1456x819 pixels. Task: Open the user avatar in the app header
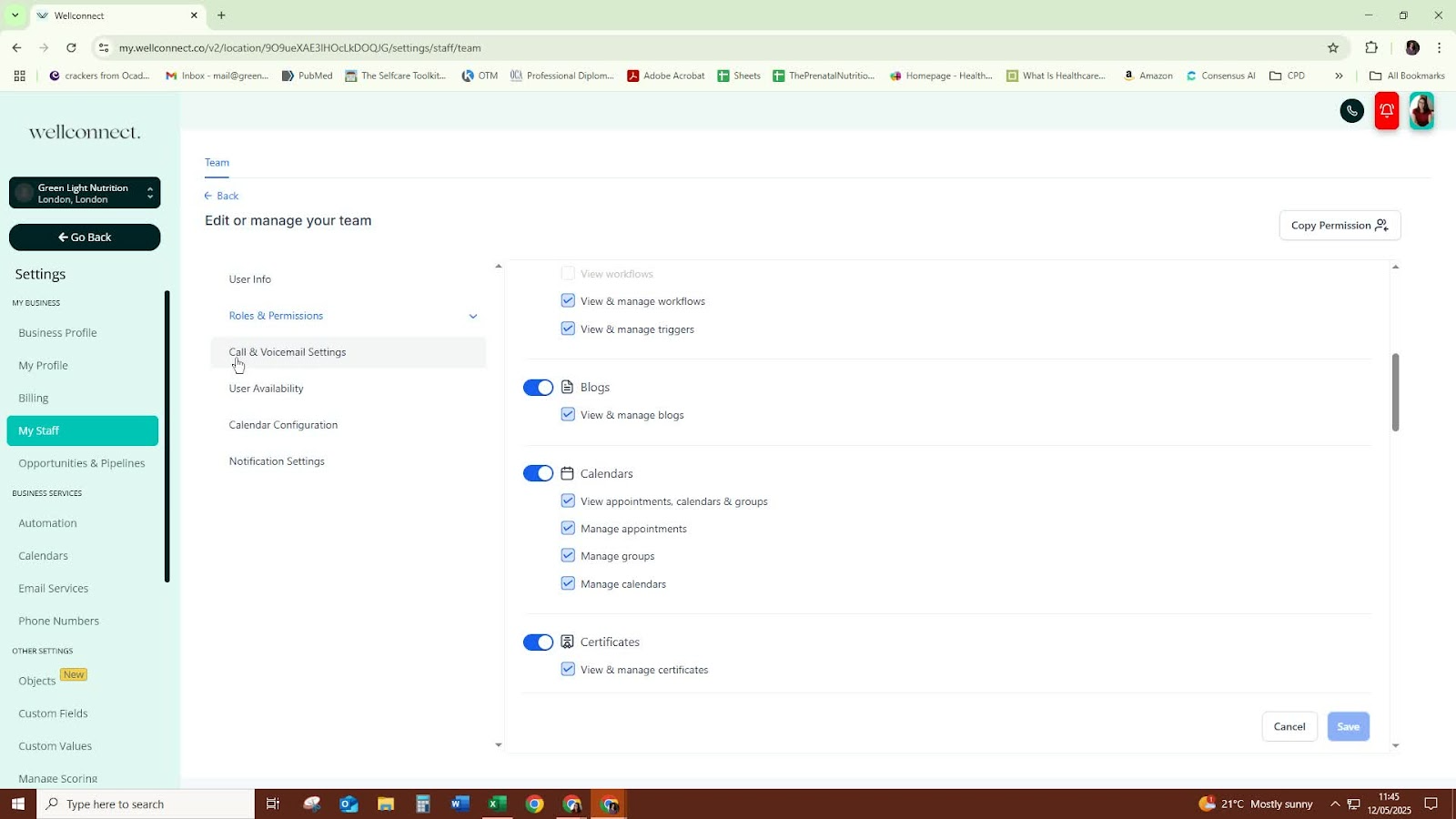1421,111
